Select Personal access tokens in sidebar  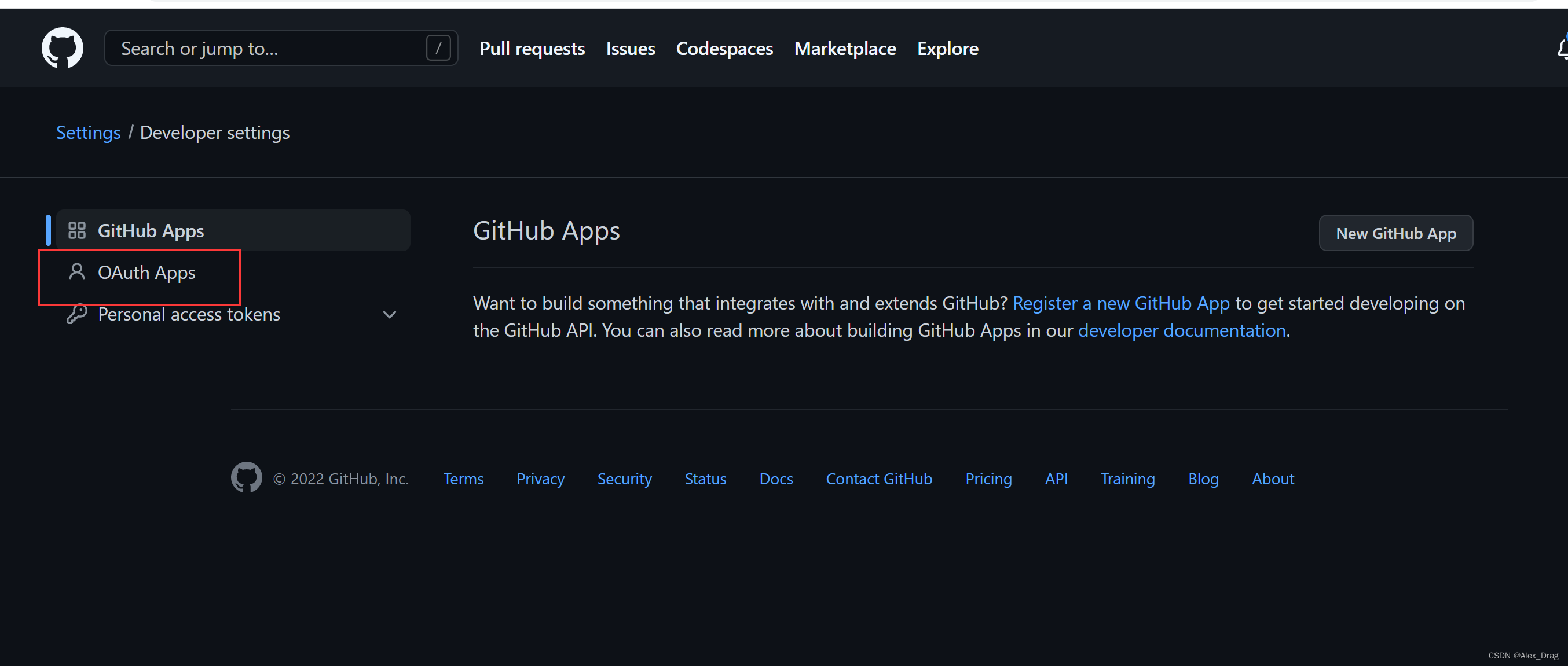233,314
